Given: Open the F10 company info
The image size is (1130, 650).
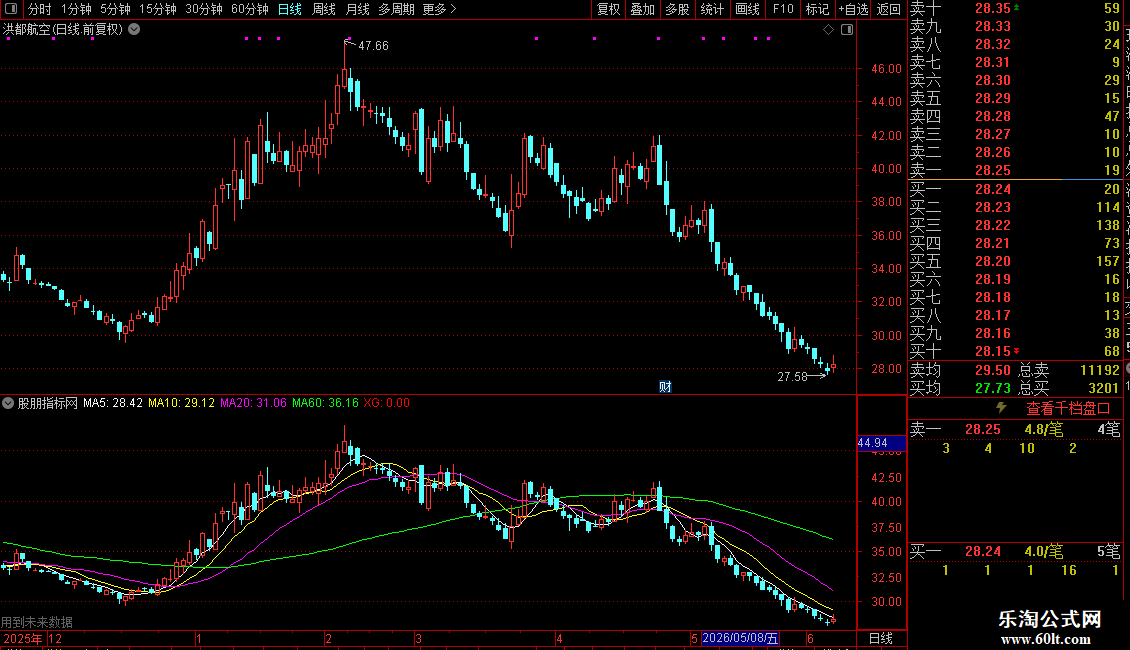Looking at the screenshot, I should pos(783,9).
